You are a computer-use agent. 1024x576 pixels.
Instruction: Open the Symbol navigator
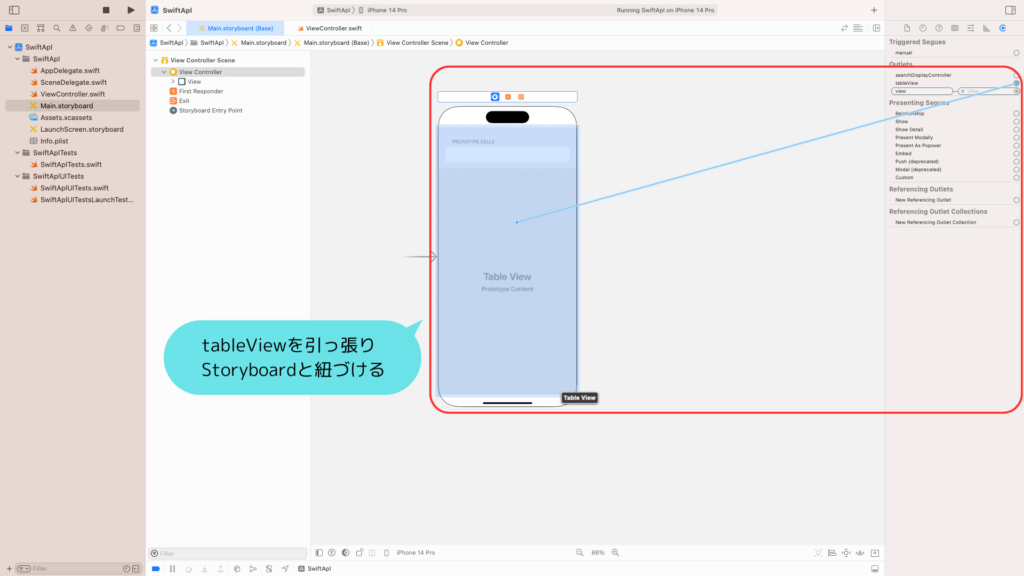[40, 28]
